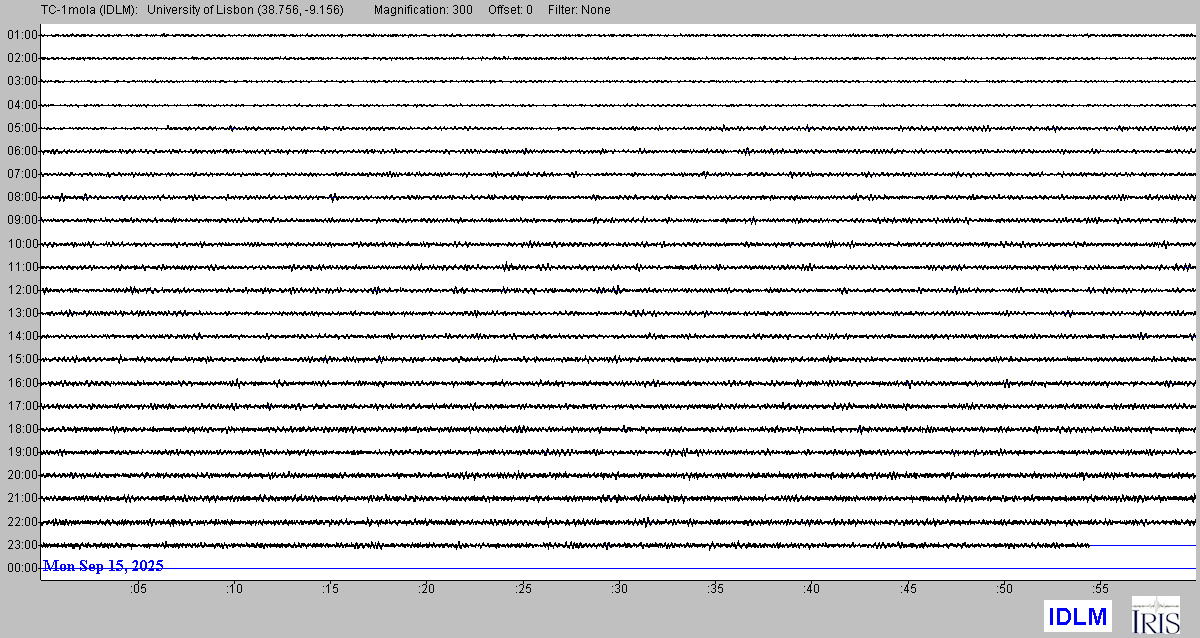Select the 01:00 hour row label

point(21,35)
